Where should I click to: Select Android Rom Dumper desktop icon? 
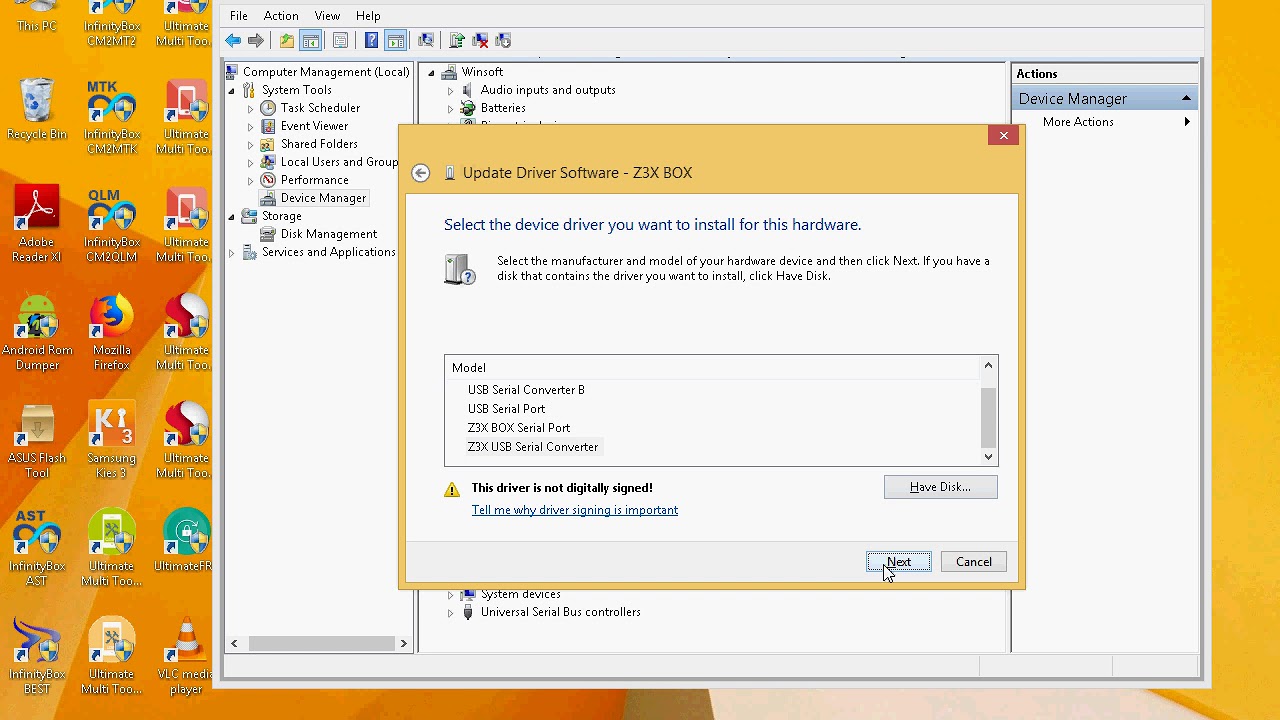[x=37, y=332]
